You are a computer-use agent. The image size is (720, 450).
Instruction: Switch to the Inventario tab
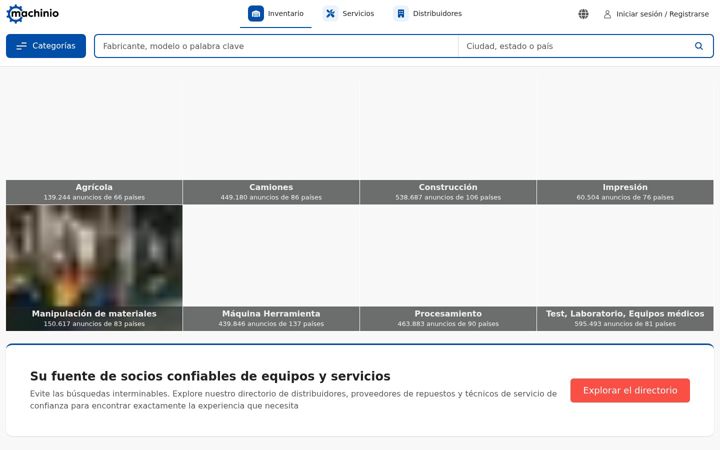tap(276, 14)
